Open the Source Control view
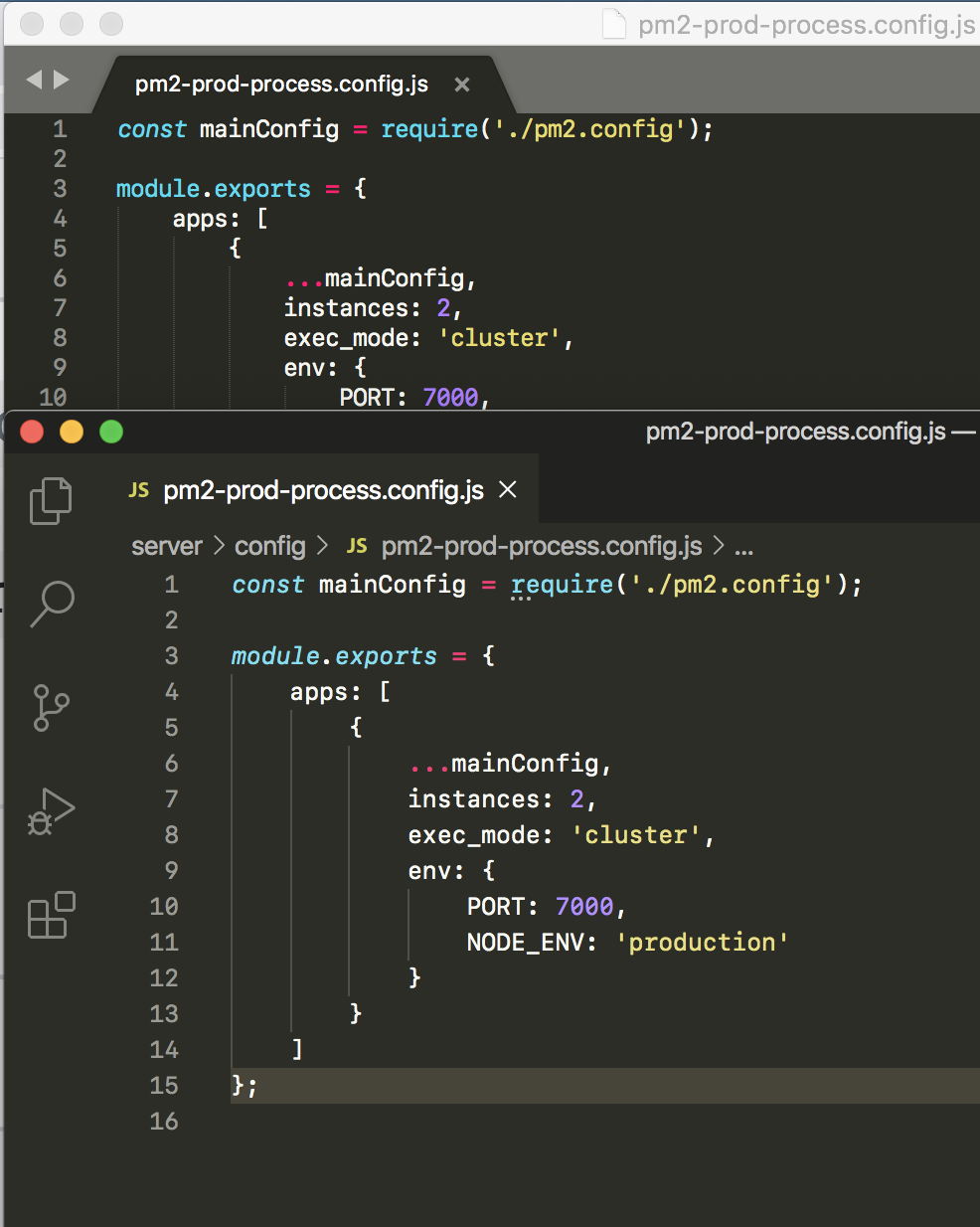The width and height of the screenshot is (980, 1227). [51, 708]
